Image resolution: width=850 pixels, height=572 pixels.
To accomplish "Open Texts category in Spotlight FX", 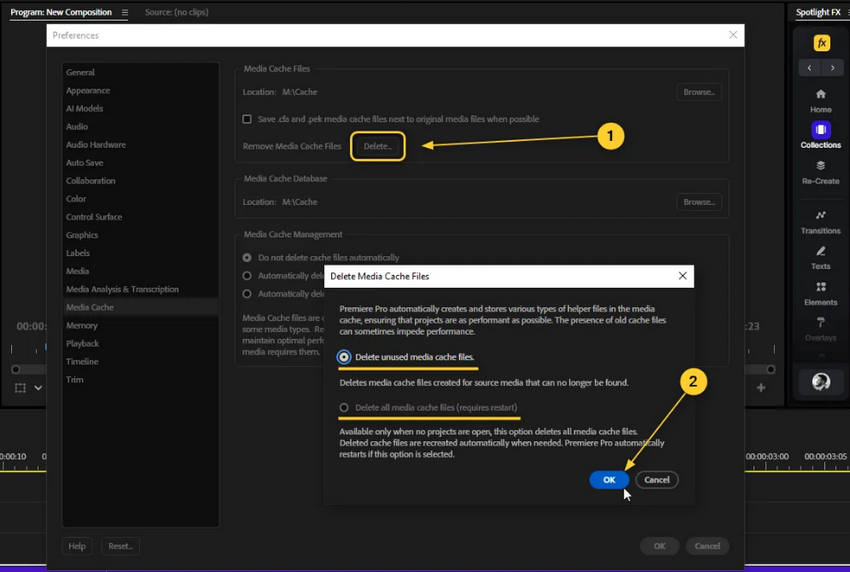I will point(820,258).
